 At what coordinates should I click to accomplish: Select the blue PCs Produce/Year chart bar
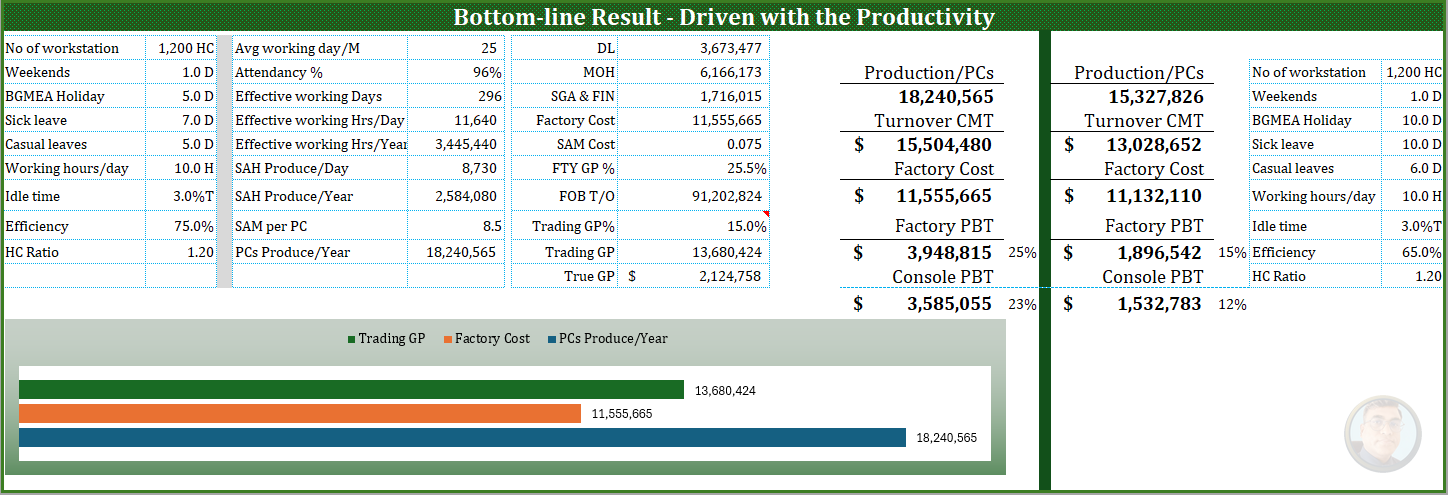(x=462, y=437)
